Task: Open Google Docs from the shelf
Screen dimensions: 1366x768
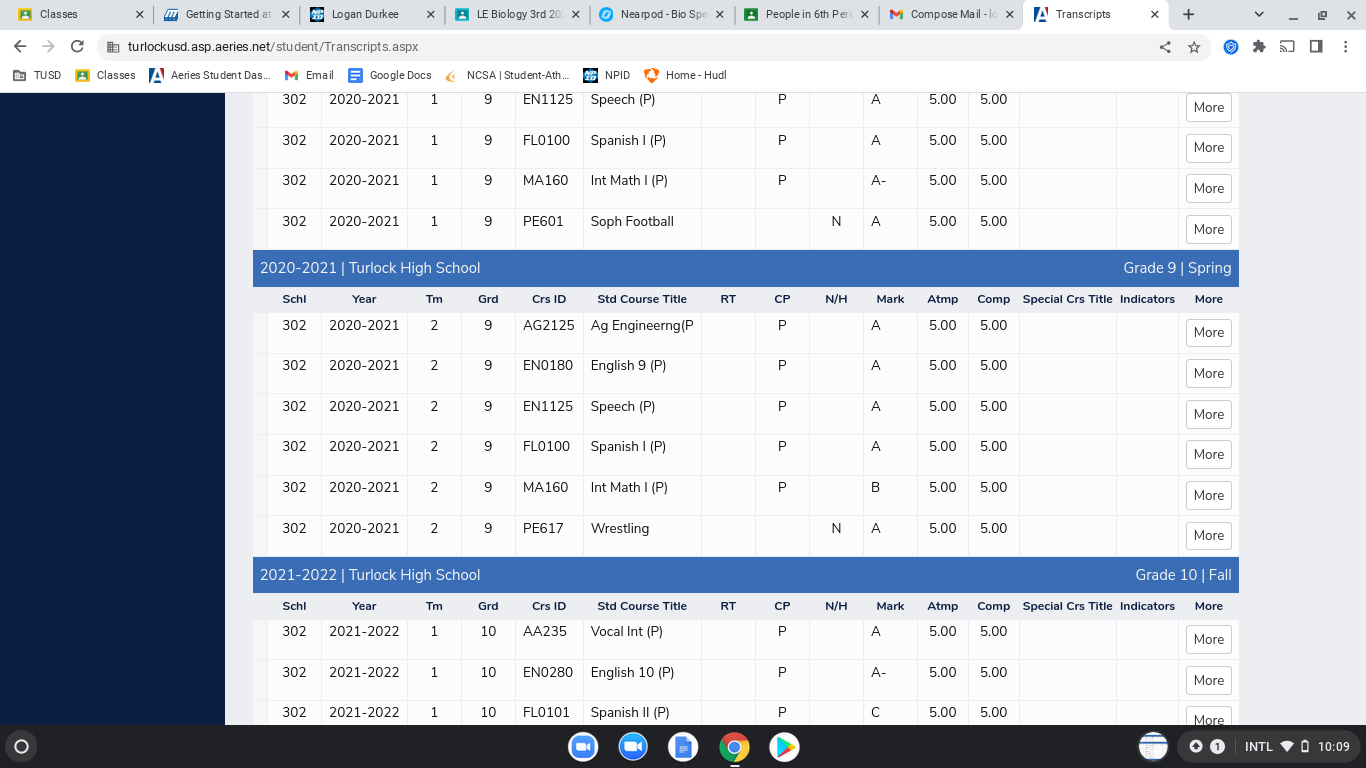Action: (684, 747)
